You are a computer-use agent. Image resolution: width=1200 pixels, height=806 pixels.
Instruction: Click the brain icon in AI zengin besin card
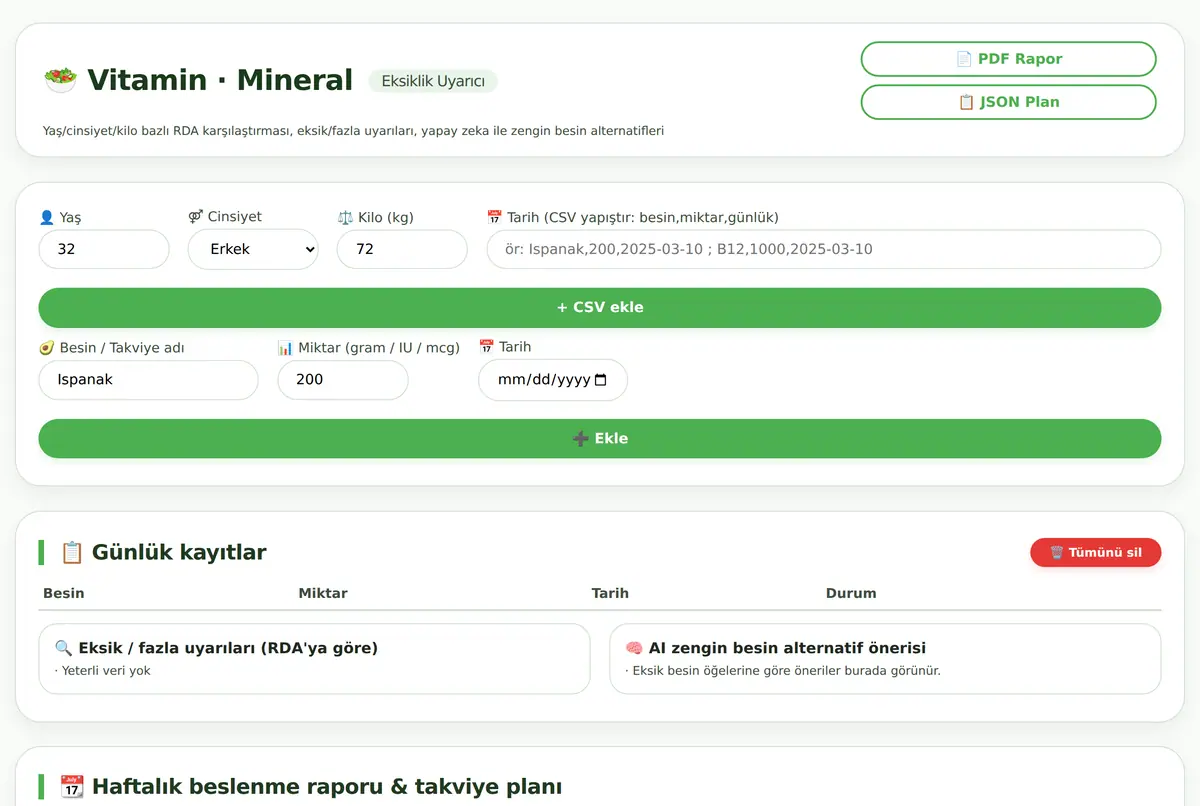coord(634,648)
